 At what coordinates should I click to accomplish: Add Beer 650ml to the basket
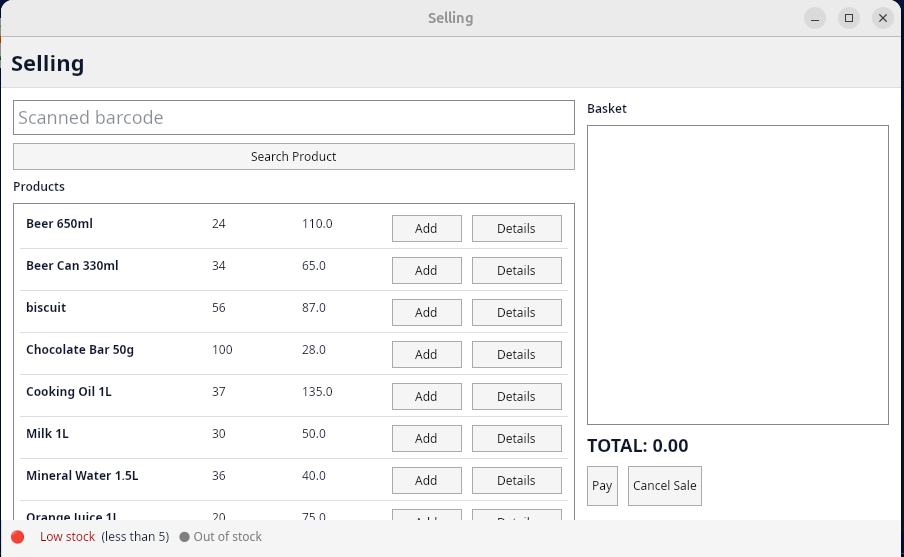pos(426,228)
